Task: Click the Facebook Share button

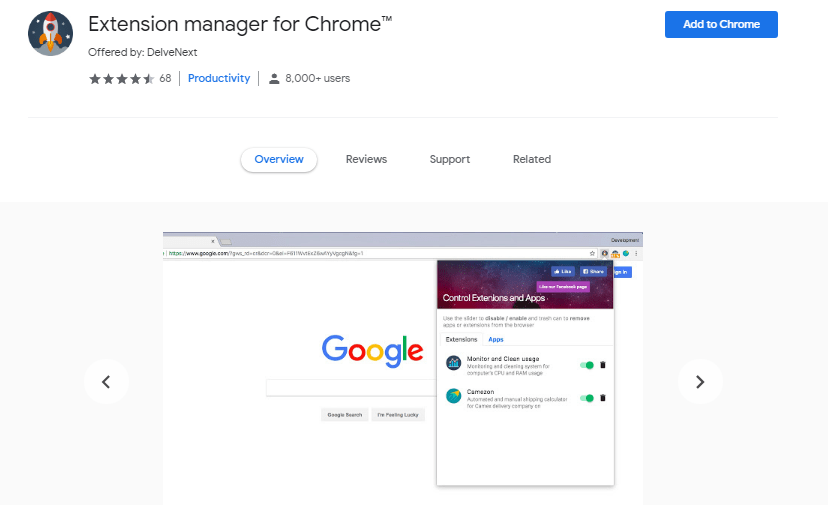Action: (x=594, y=271)
